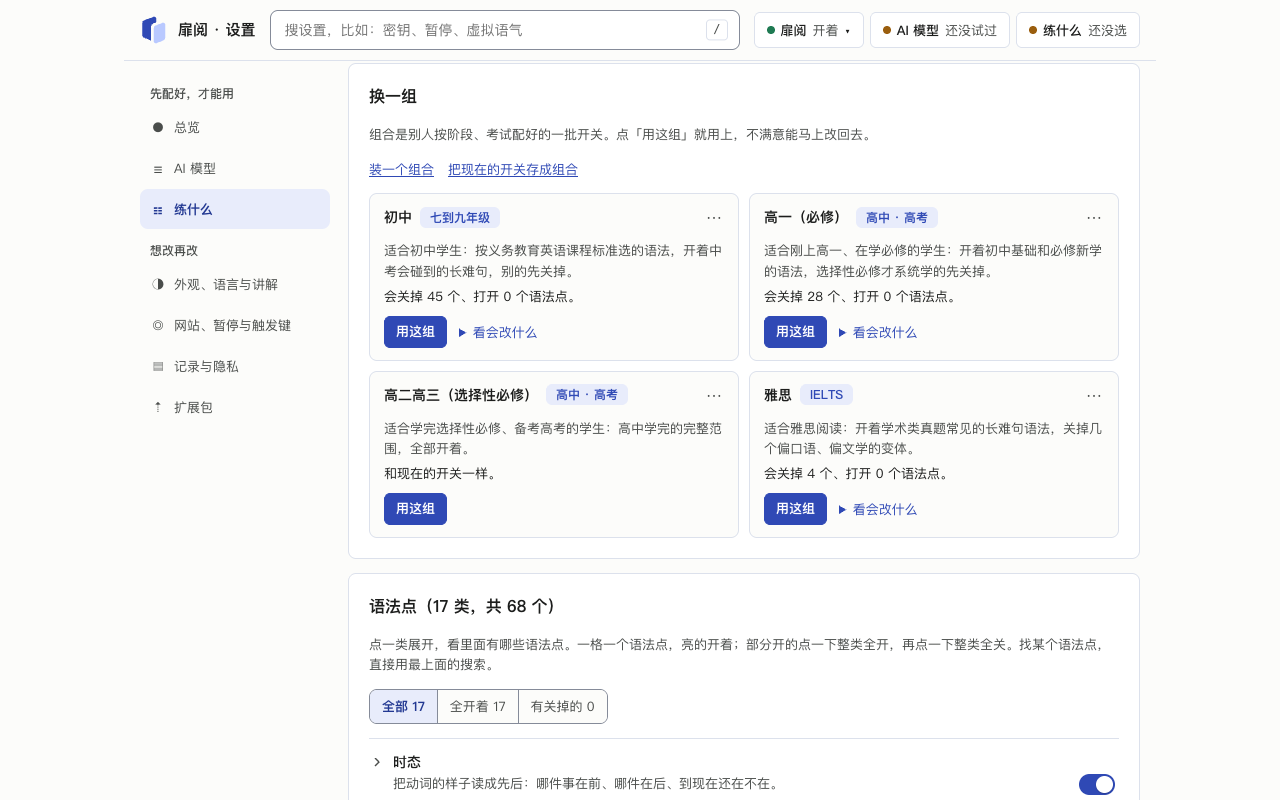The height and width of the screenshot is (800, 1280).
Task: Click the 装一个组合 link
Action: pyautogui.click(x=401, y=170)
